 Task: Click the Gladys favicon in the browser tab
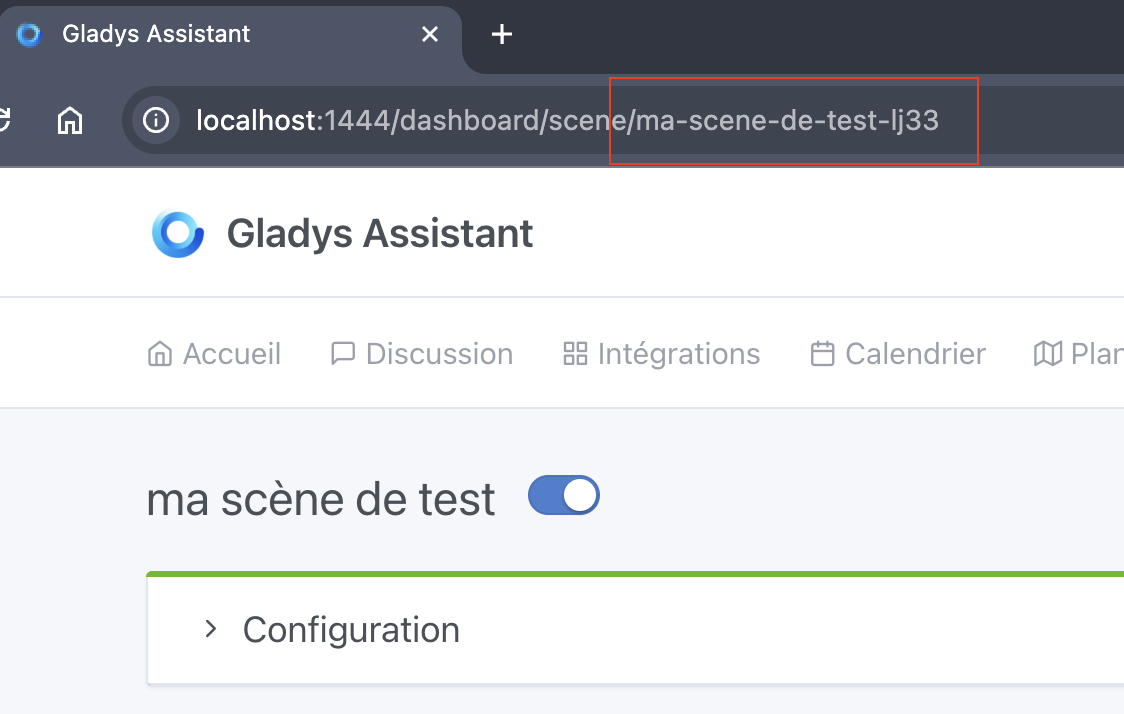point(30,35)
